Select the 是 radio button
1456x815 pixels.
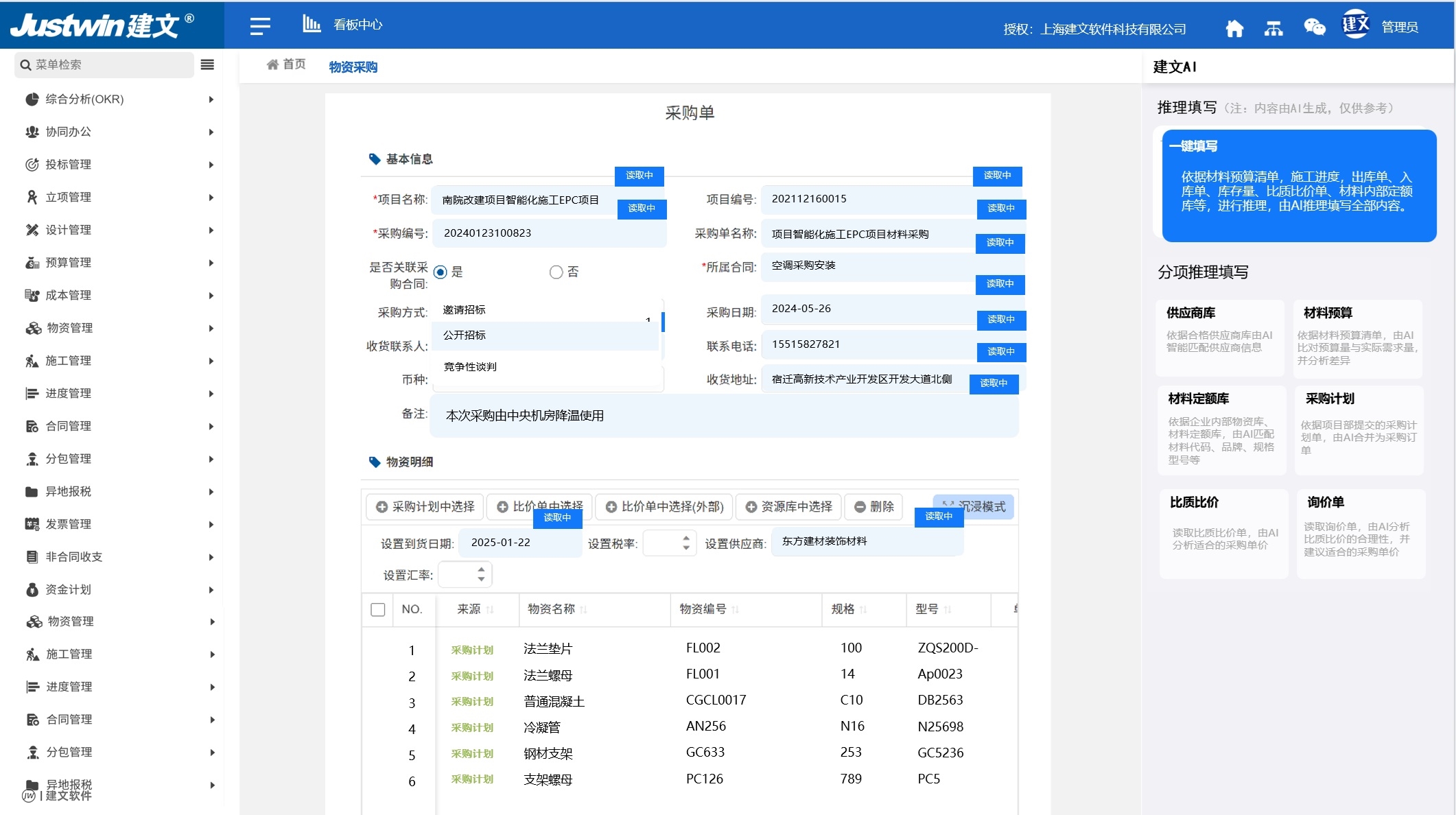(441, 272)
